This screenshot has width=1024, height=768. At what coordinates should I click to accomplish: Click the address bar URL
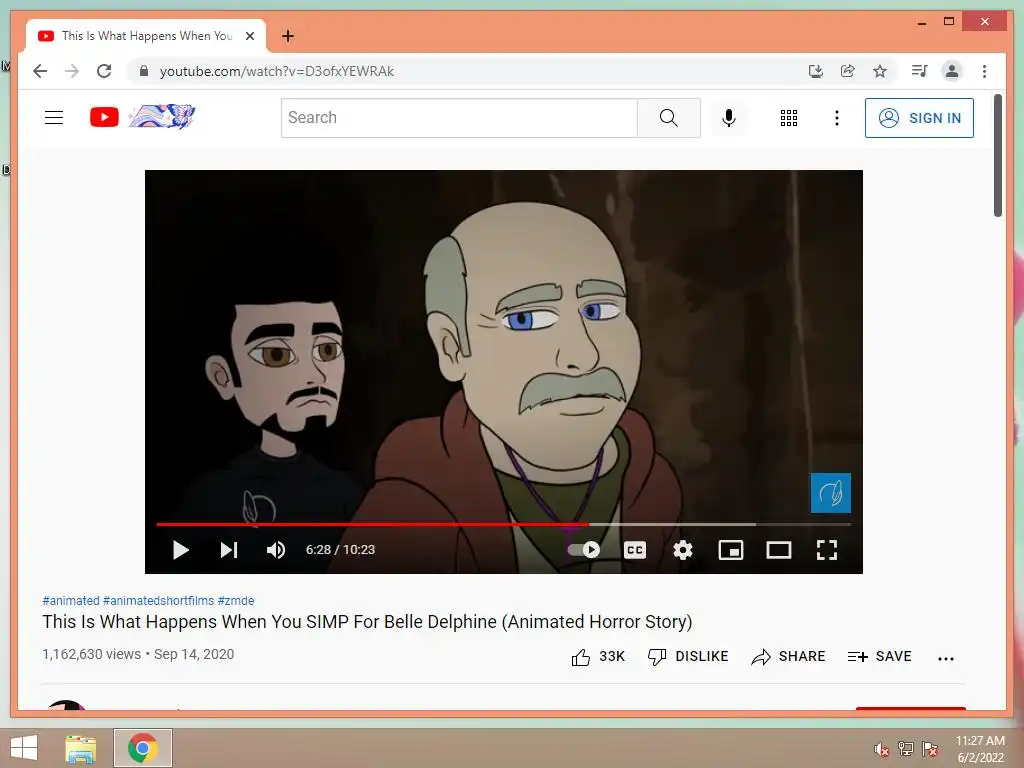[277, 71]
